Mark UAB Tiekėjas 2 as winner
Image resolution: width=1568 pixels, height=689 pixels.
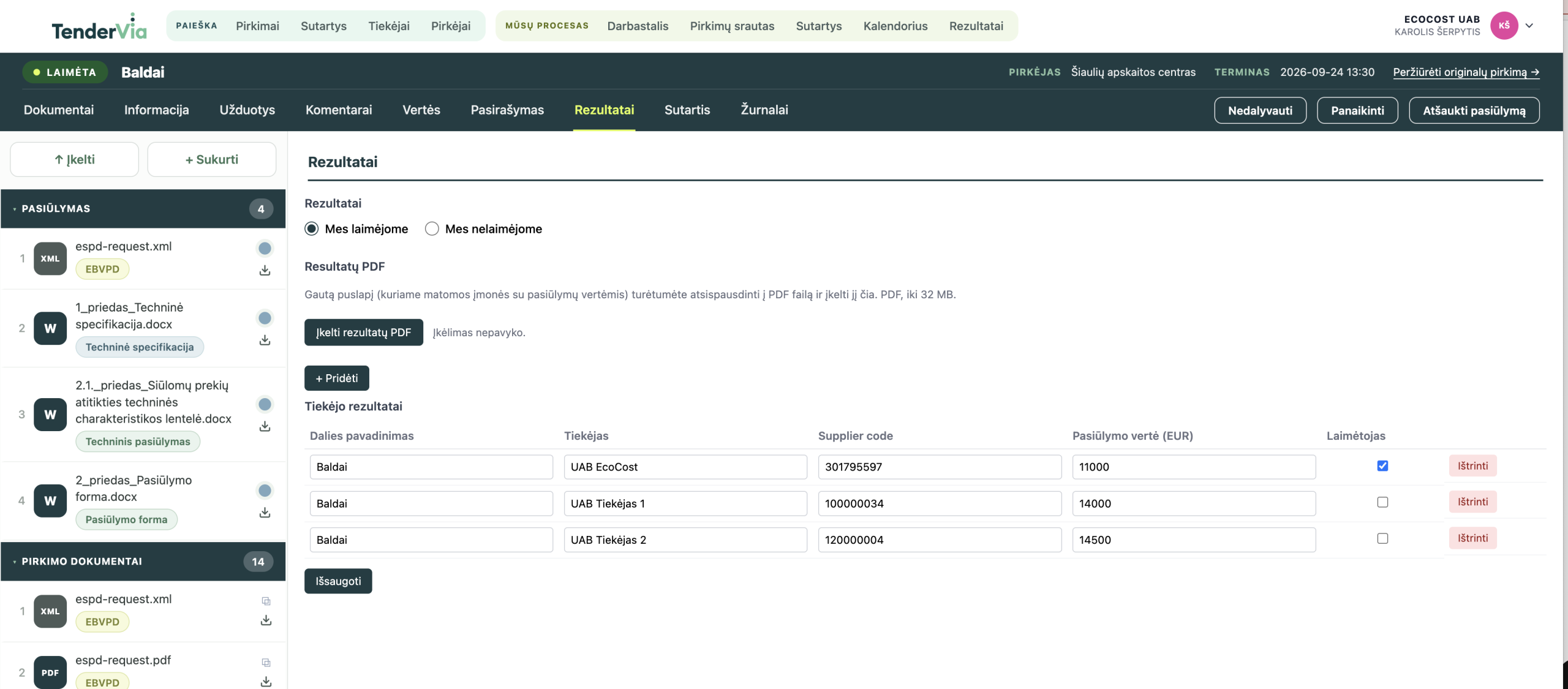[x=1382, y=538]
